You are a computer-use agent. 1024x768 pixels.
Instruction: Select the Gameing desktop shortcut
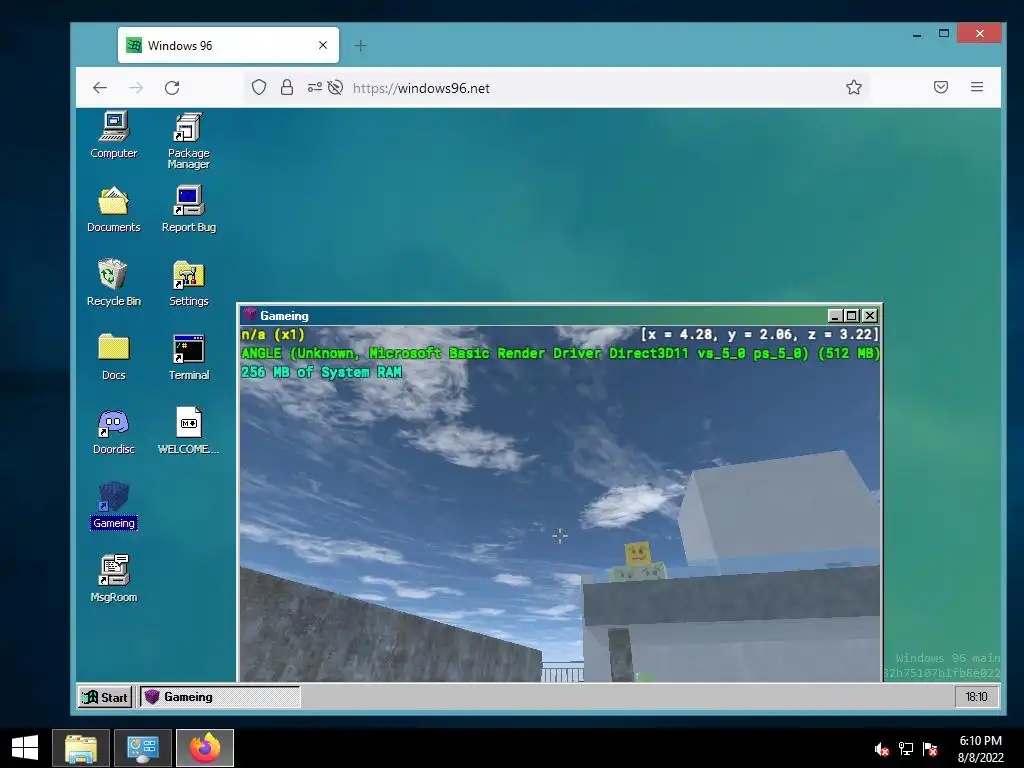pyautogui.click(x=114, y=505)
